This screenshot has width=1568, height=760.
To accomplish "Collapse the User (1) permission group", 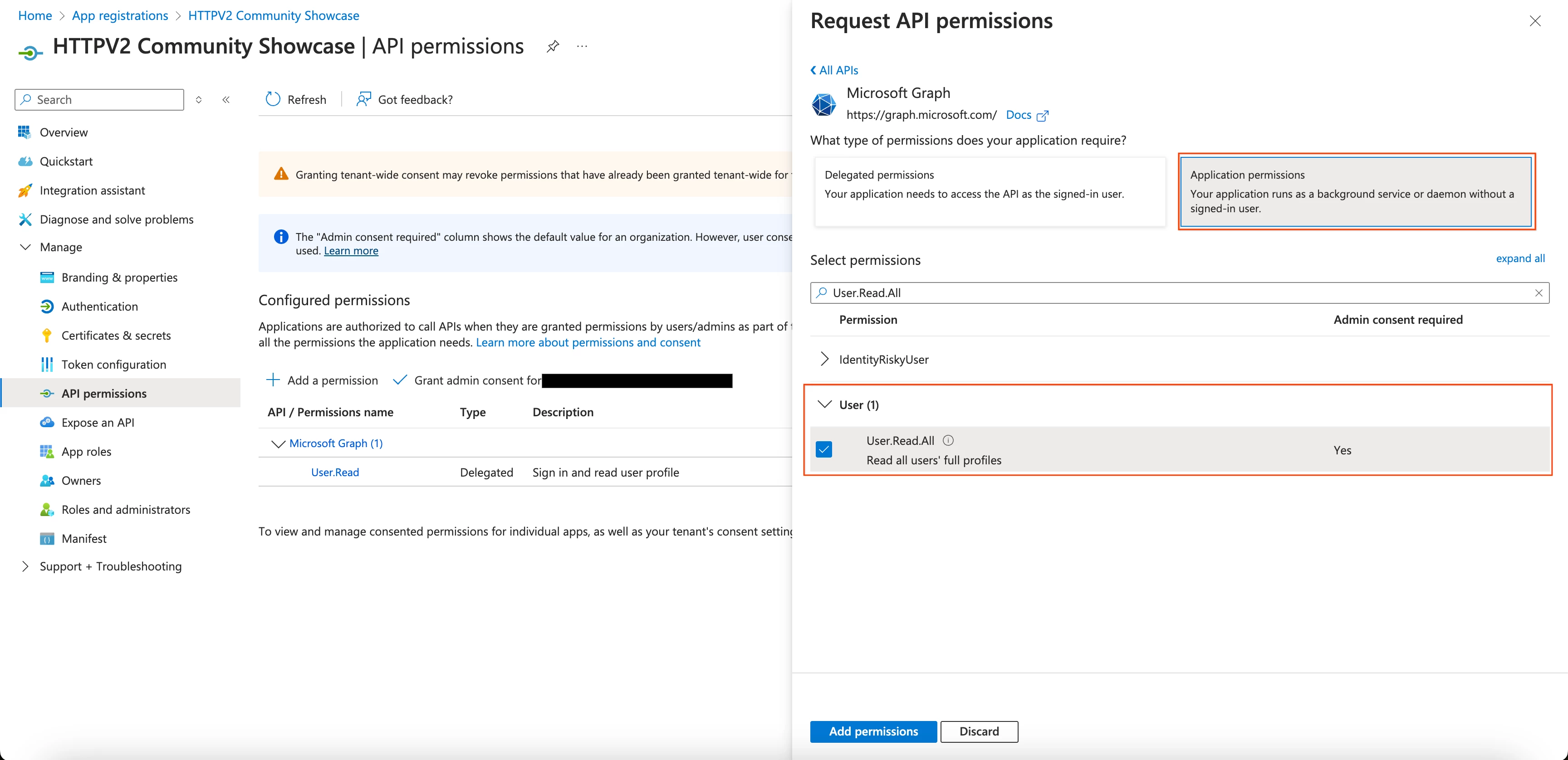I will (825, 404).
